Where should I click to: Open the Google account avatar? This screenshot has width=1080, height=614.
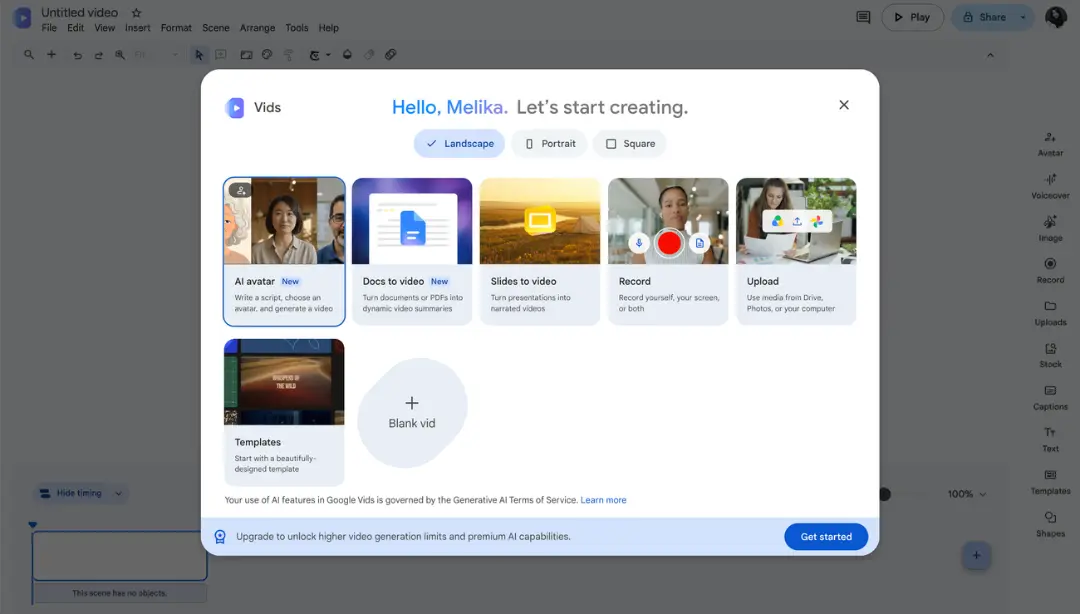[1055, 17]
